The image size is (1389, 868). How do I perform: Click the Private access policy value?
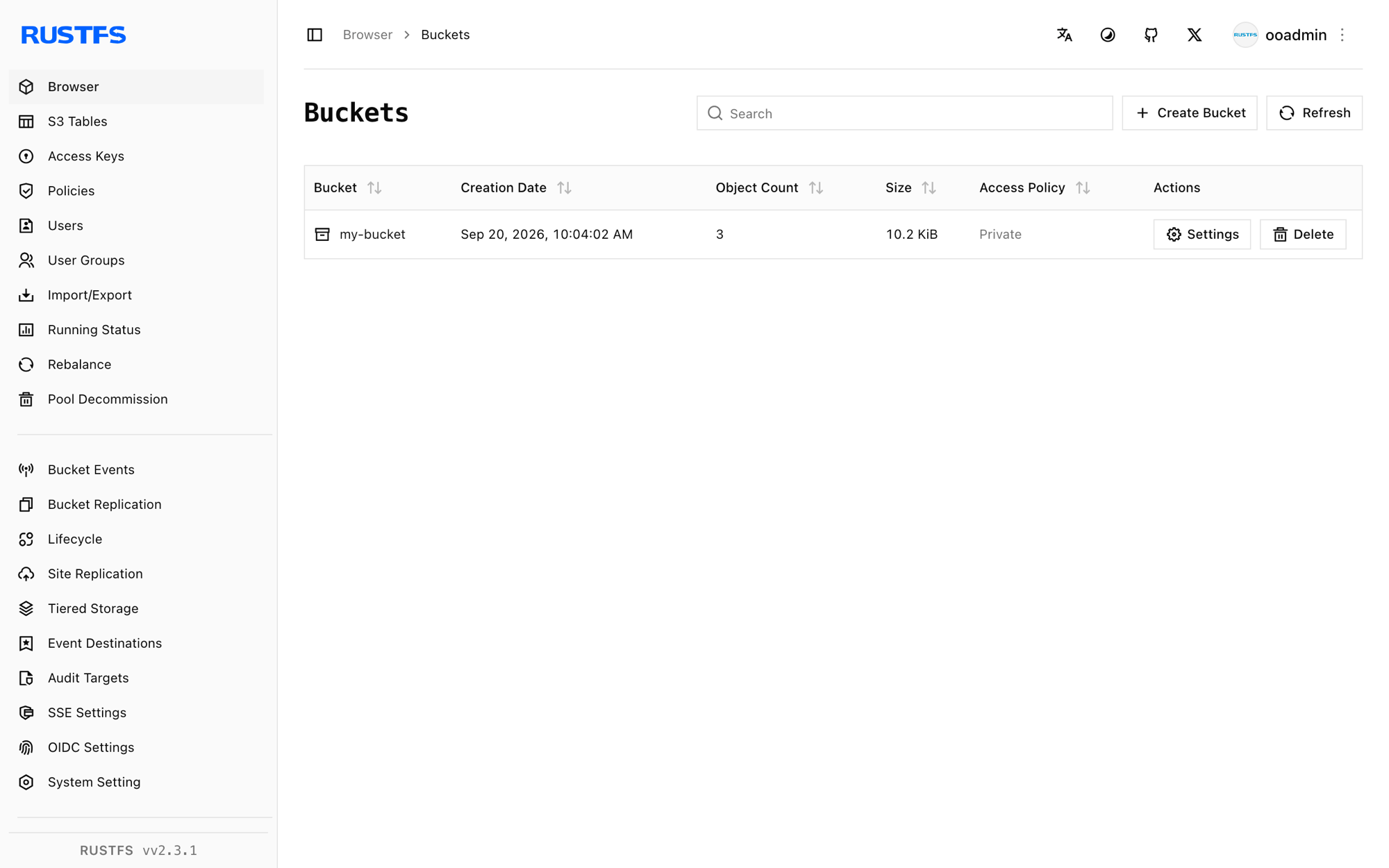[1000, 234]
